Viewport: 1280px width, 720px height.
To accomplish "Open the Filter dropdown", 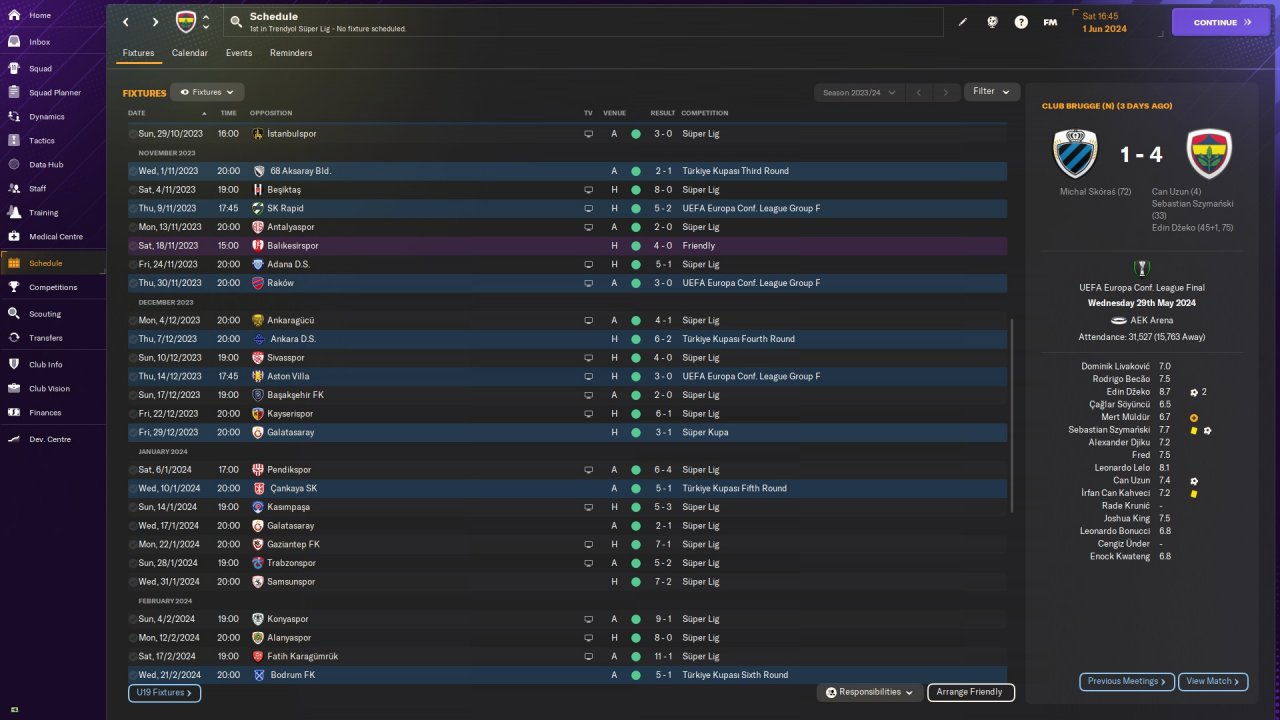I will pos(992,92).
